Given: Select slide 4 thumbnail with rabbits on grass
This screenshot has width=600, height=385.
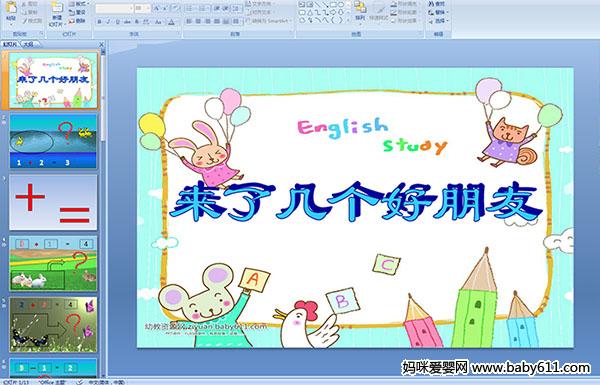Looking at the screenshot, I should (53, 264).
